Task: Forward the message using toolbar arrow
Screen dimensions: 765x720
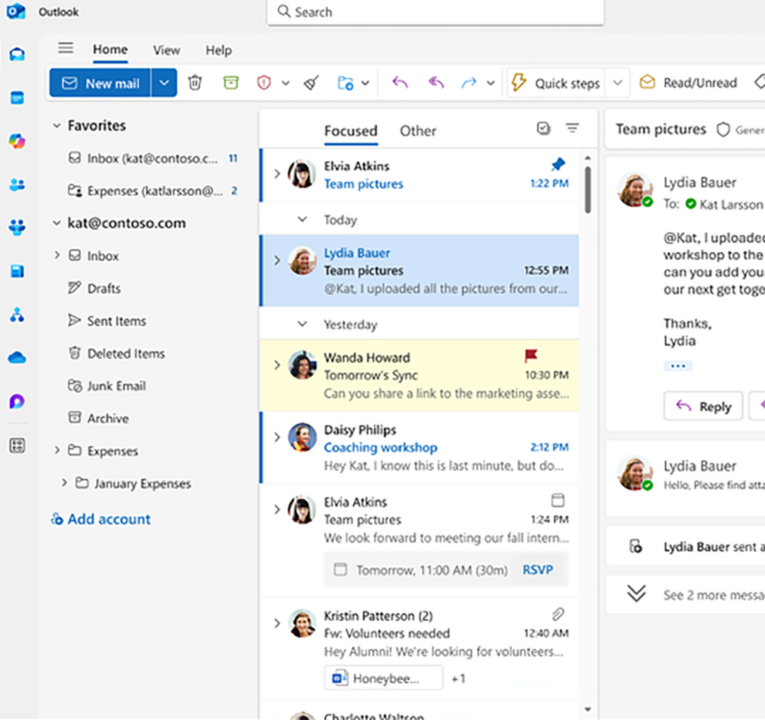Action: pyautogui.click(x=469, y=83)
